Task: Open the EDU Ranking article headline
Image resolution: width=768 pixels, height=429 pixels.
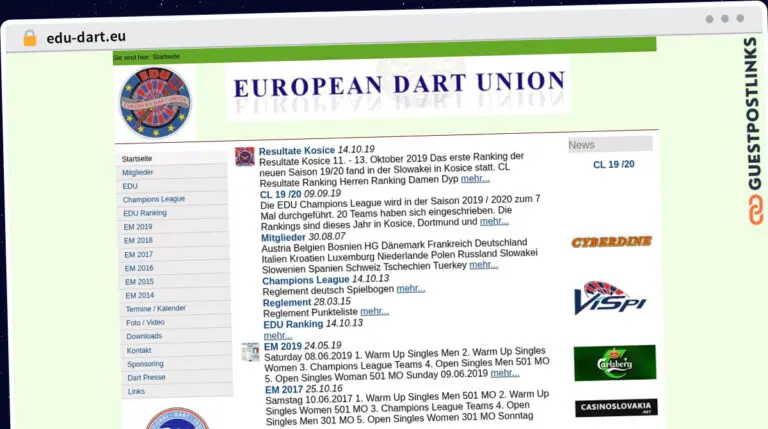Action: [x=293, y=324]
